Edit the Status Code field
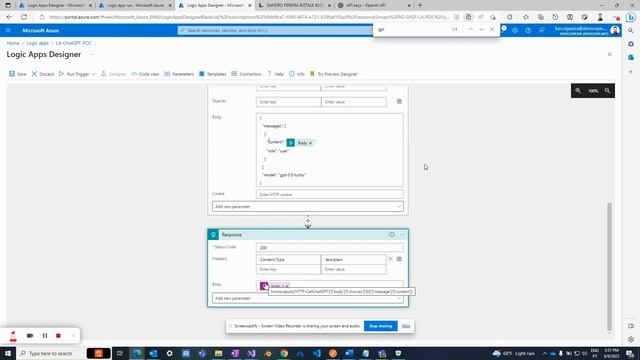 pos(329,247)
